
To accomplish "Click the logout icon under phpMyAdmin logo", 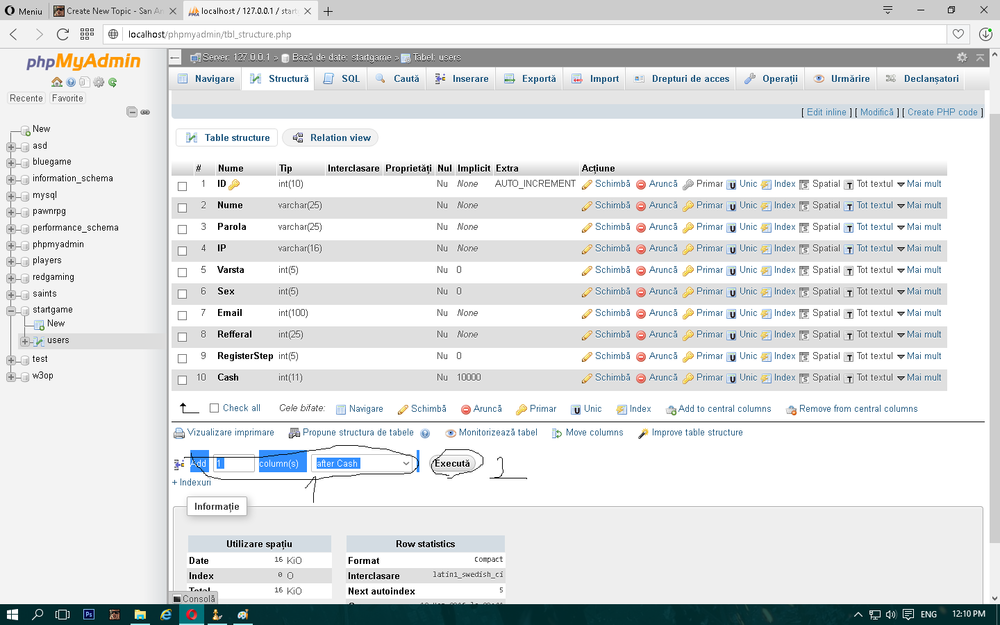I will pos(71,82).
